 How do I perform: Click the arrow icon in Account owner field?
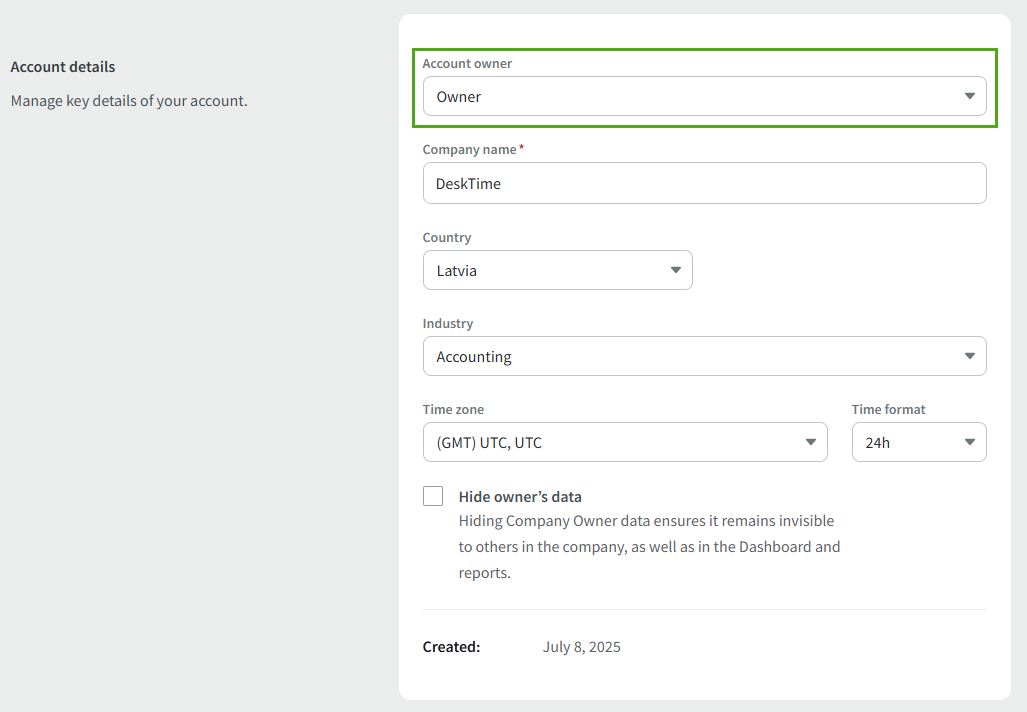click(969, 97)
